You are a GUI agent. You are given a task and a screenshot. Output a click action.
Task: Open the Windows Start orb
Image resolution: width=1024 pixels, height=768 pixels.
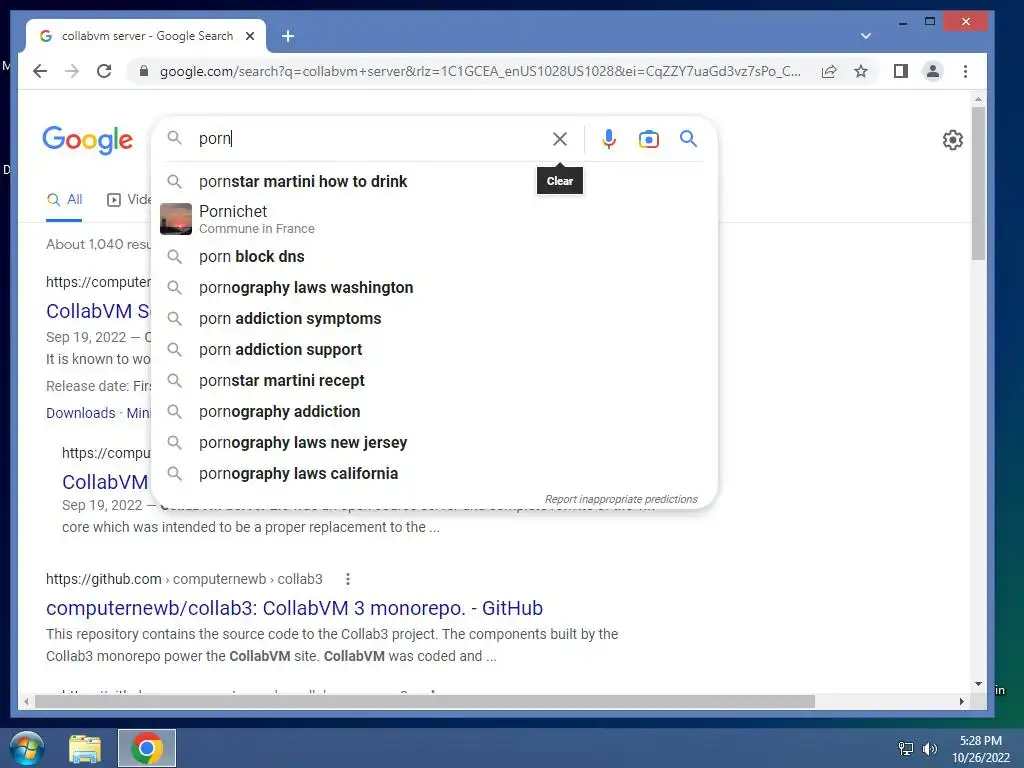point(27,748)
